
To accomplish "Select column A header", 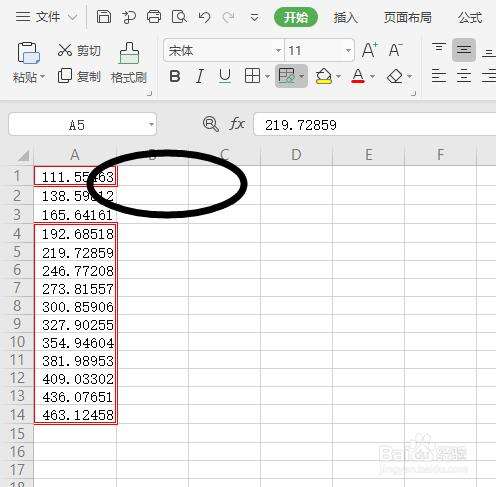I will tap(75, 155).
